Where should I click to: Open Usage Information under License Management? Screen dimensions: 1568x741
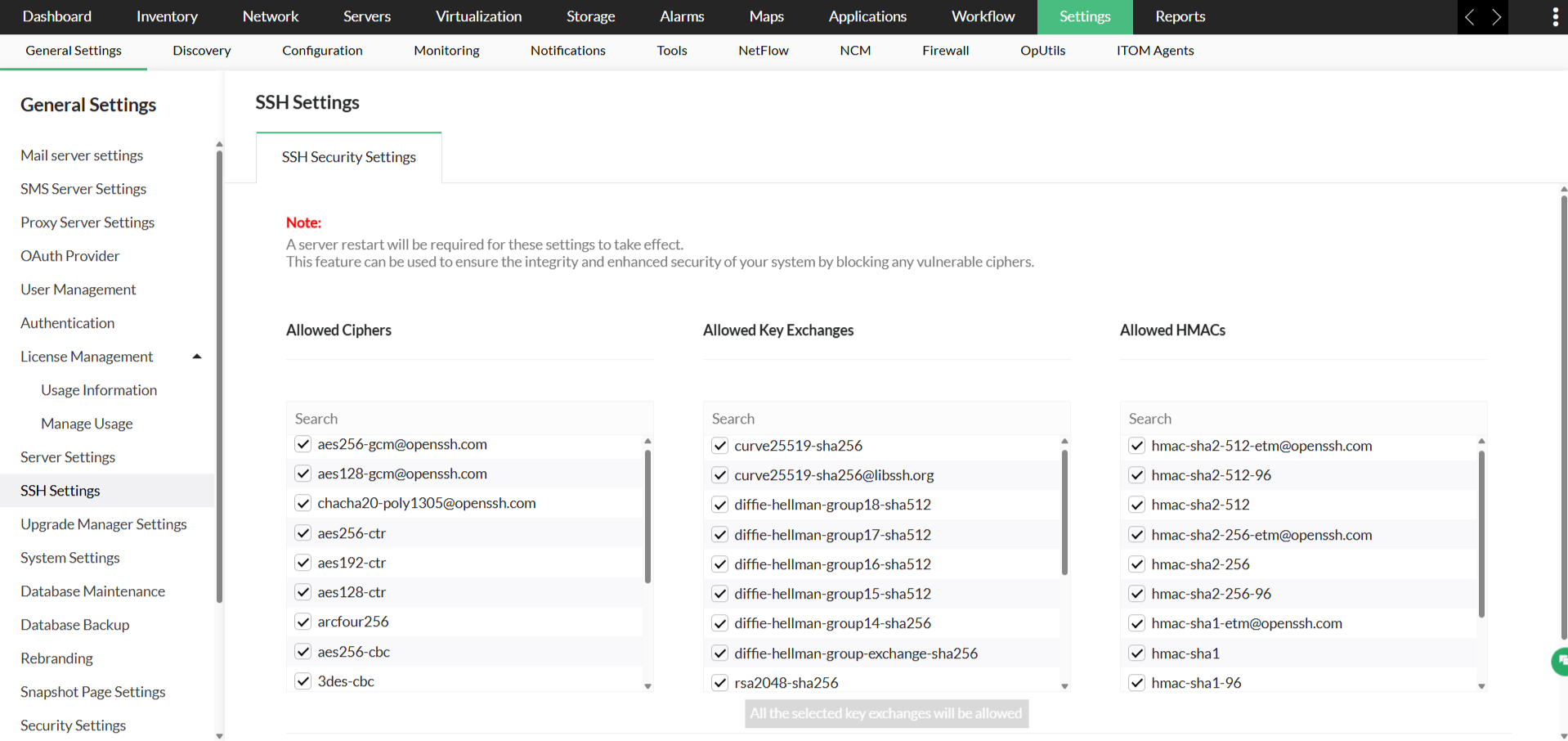click(99, 390)
